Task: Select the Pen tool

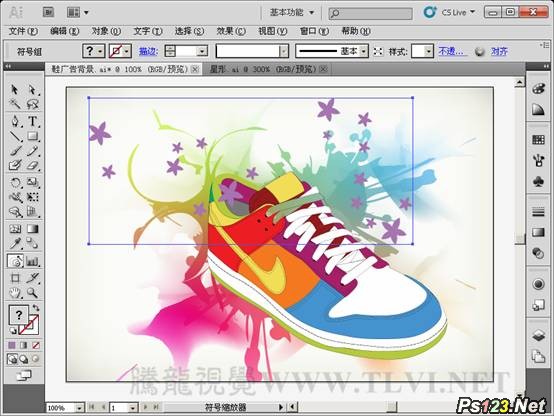Action: tap(14, 121)
